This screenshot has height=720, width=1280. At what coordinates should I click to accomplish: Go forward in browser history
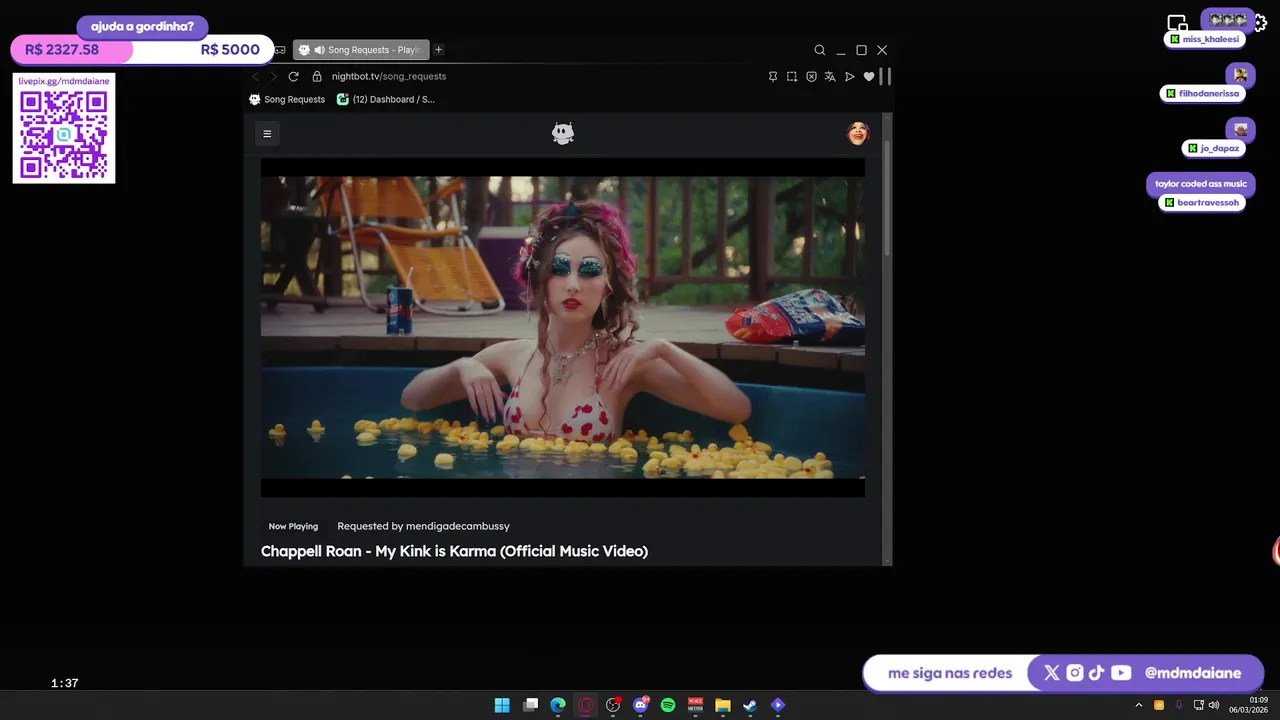(274, 76)
